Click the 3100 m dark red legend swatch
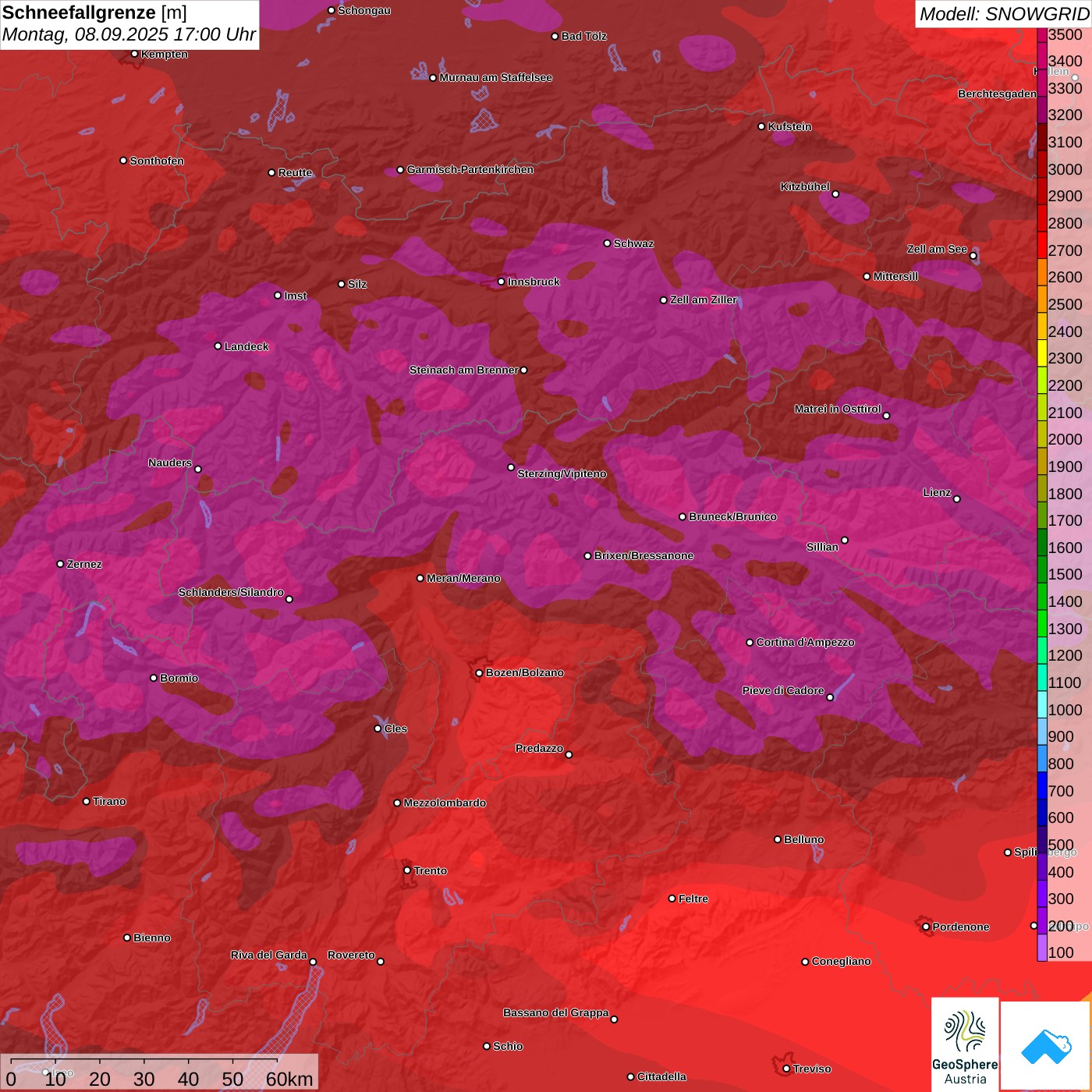Screen dimensions: 1092x1092 click(x=1042, y=136)
